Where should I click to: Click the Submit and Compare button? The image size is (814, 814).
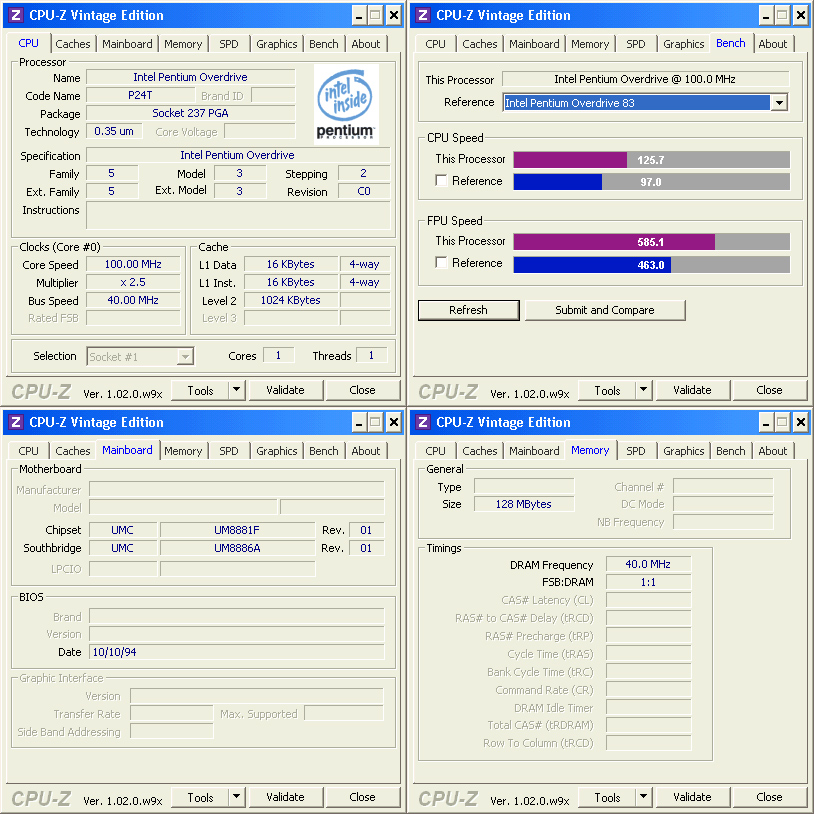tap(604, 310)
